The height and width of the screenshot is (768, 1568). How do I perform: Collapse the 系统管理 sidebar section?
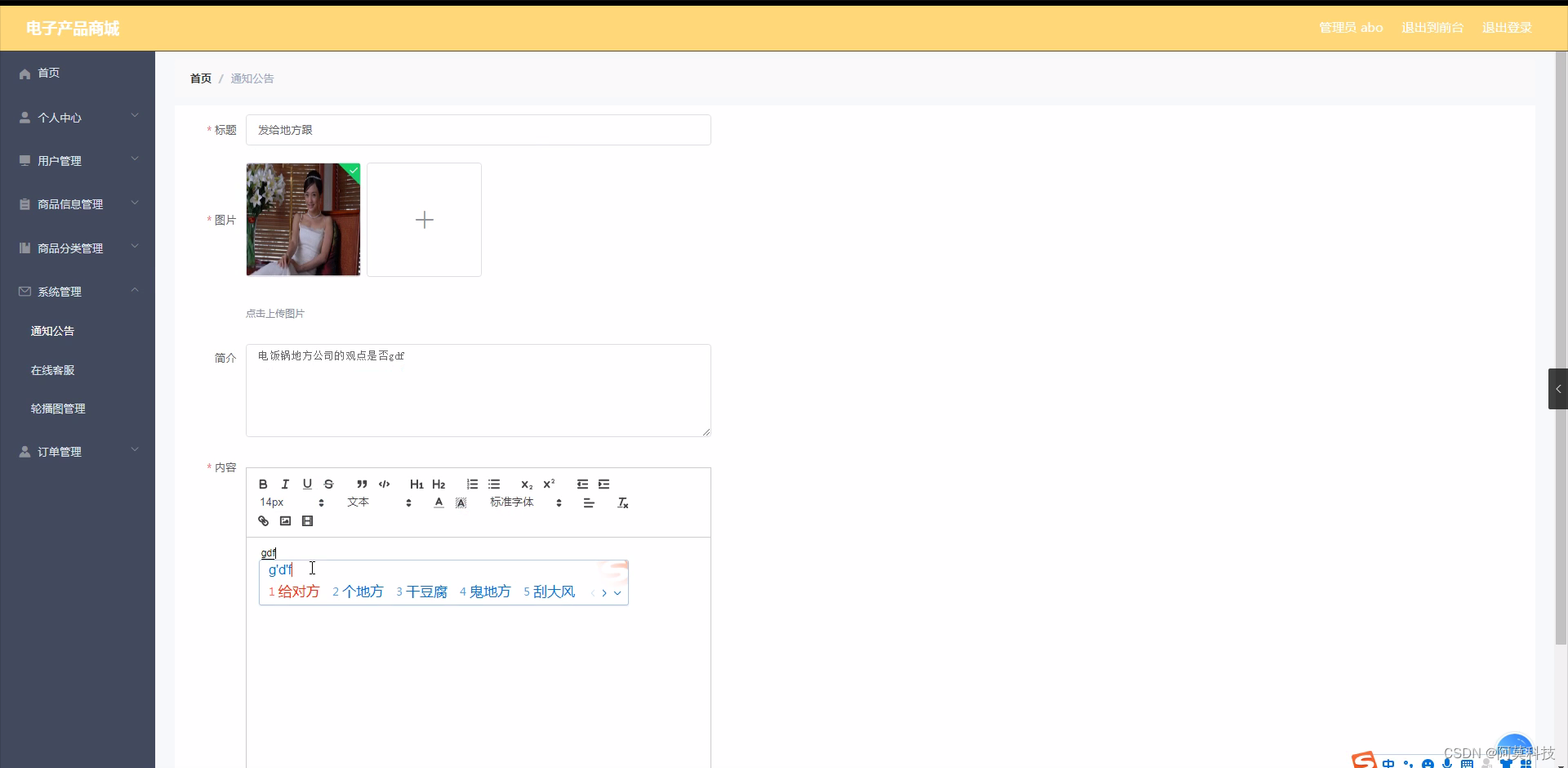(x=60, y=291)
